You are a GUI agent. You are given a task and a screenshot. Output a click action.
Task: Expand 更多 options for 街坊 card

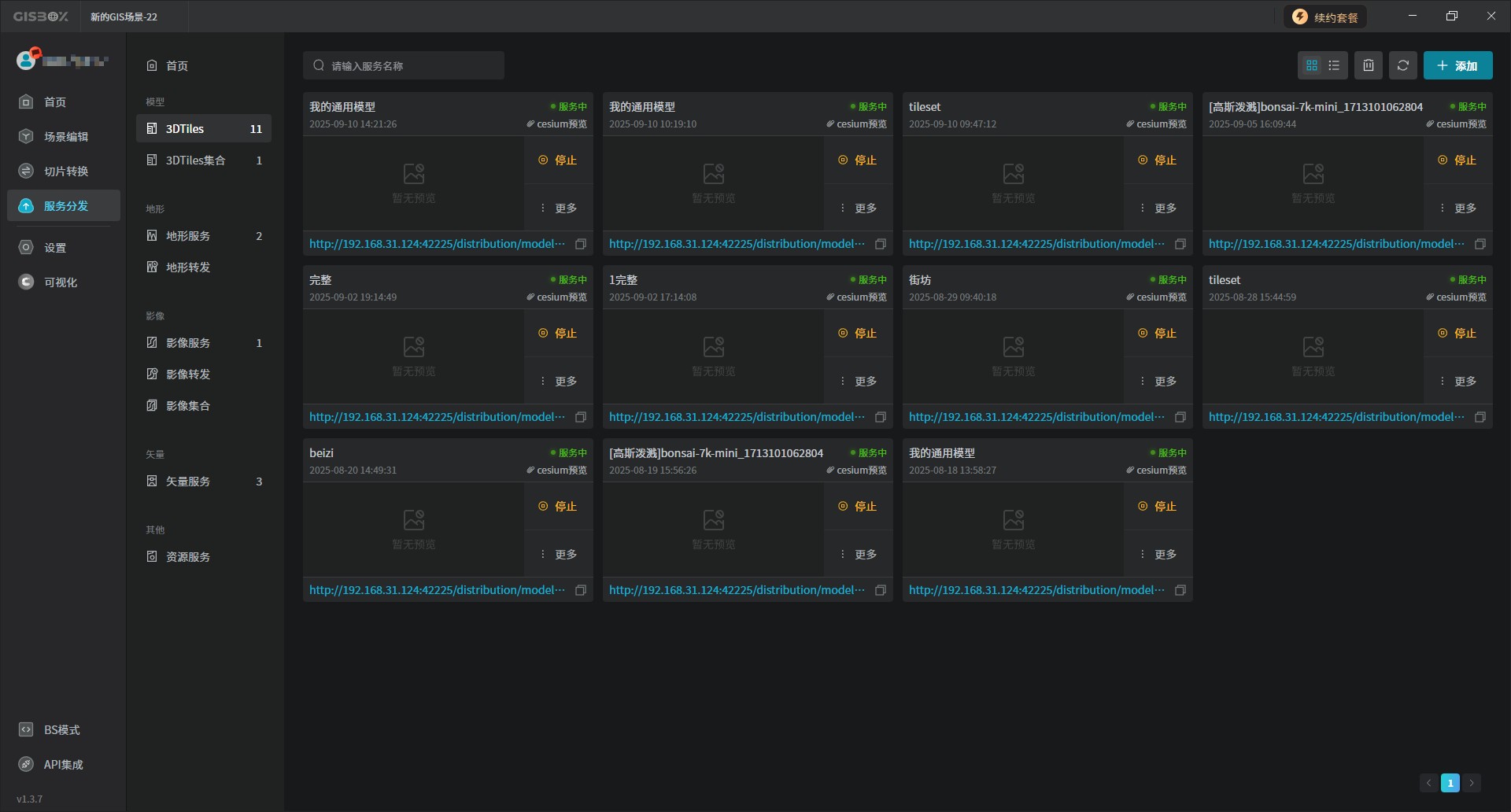pyautogui.click(x=1158, y=381)
